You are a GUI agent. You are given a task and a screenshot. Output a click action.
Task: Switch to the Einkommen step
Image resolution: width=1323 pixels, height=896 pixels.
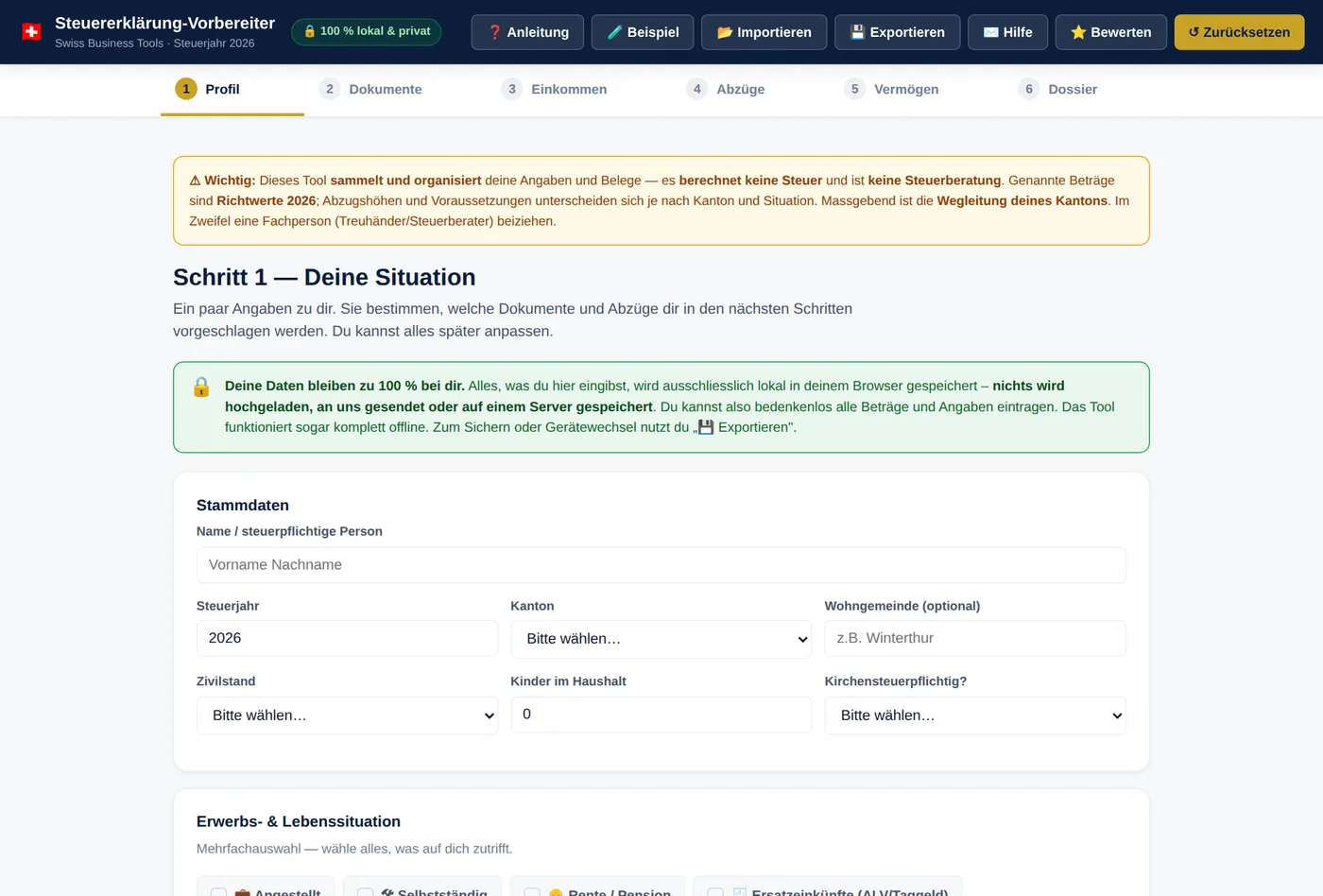coord(554,89)
